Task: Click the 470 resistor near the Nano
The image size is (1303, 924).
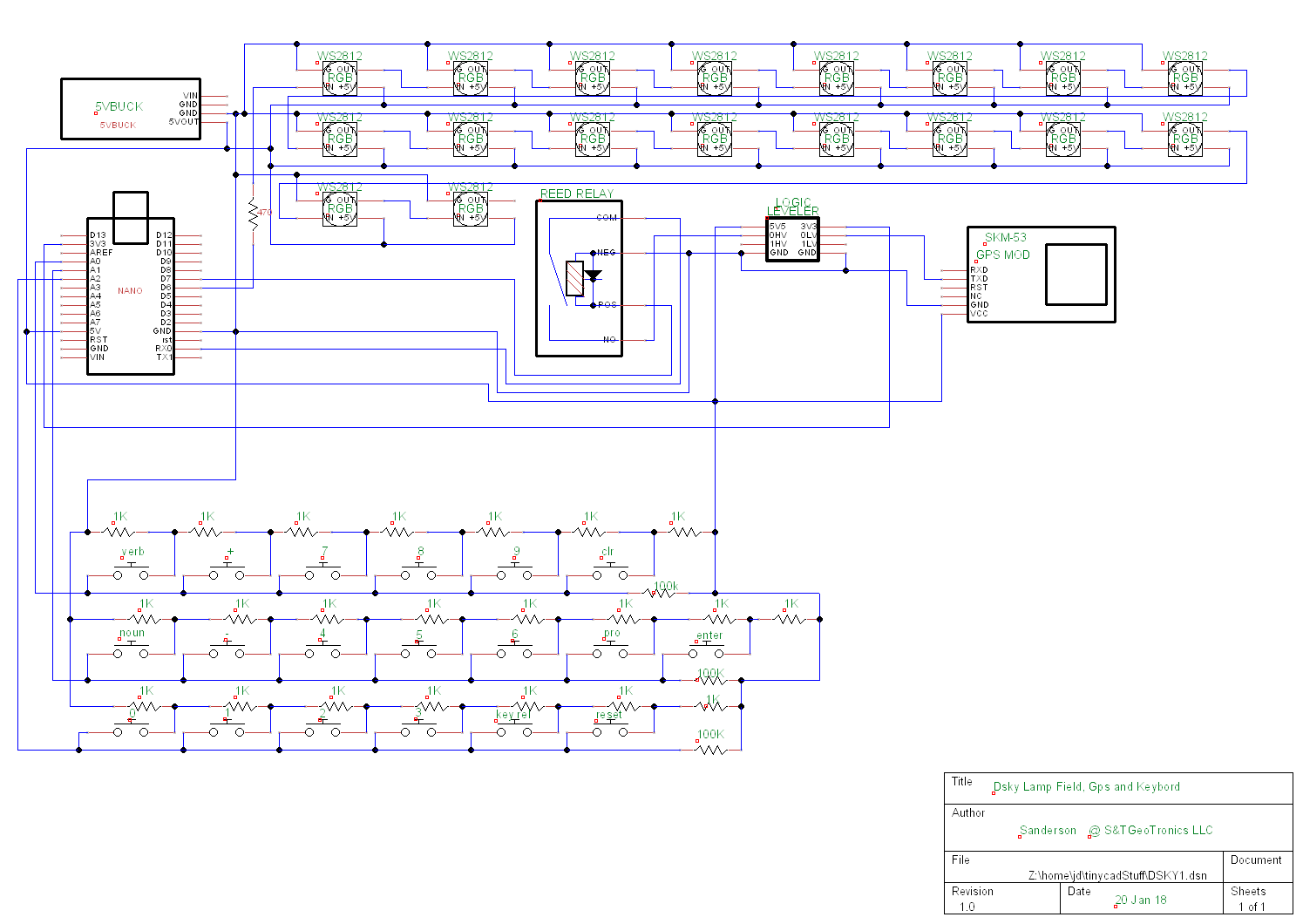Action: tap(254, 212)
